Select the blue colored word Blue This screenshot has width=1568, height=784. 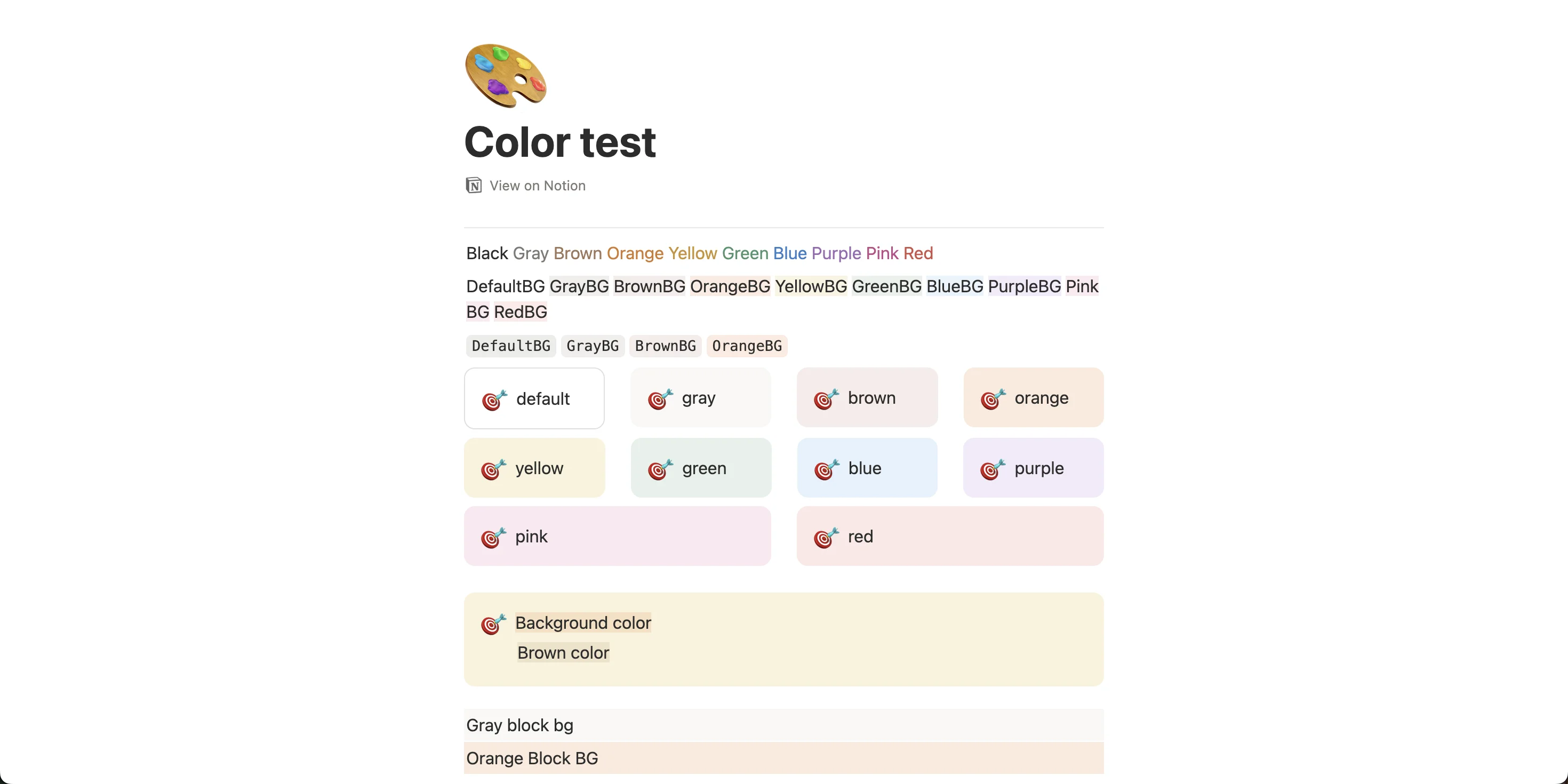point(789,253)
